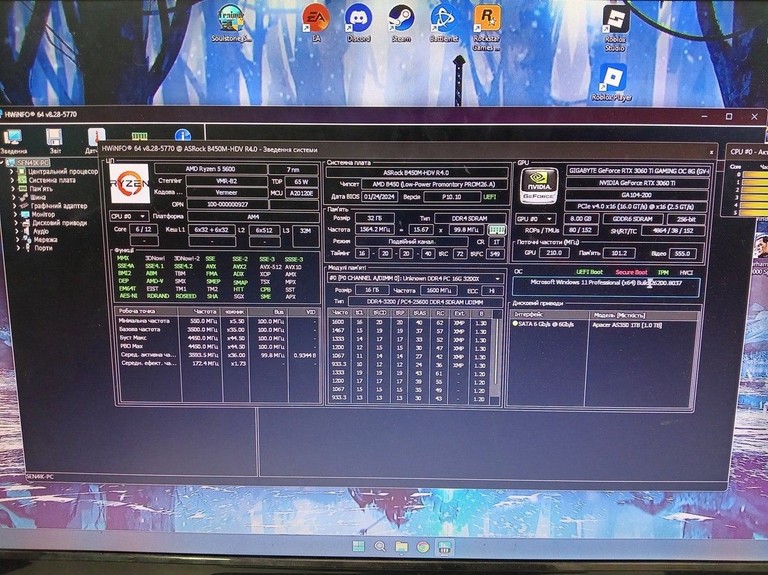This screenshot has width=768, height=575.
Task: Open the Soulstone desktop shortcut
Action: 231,24
